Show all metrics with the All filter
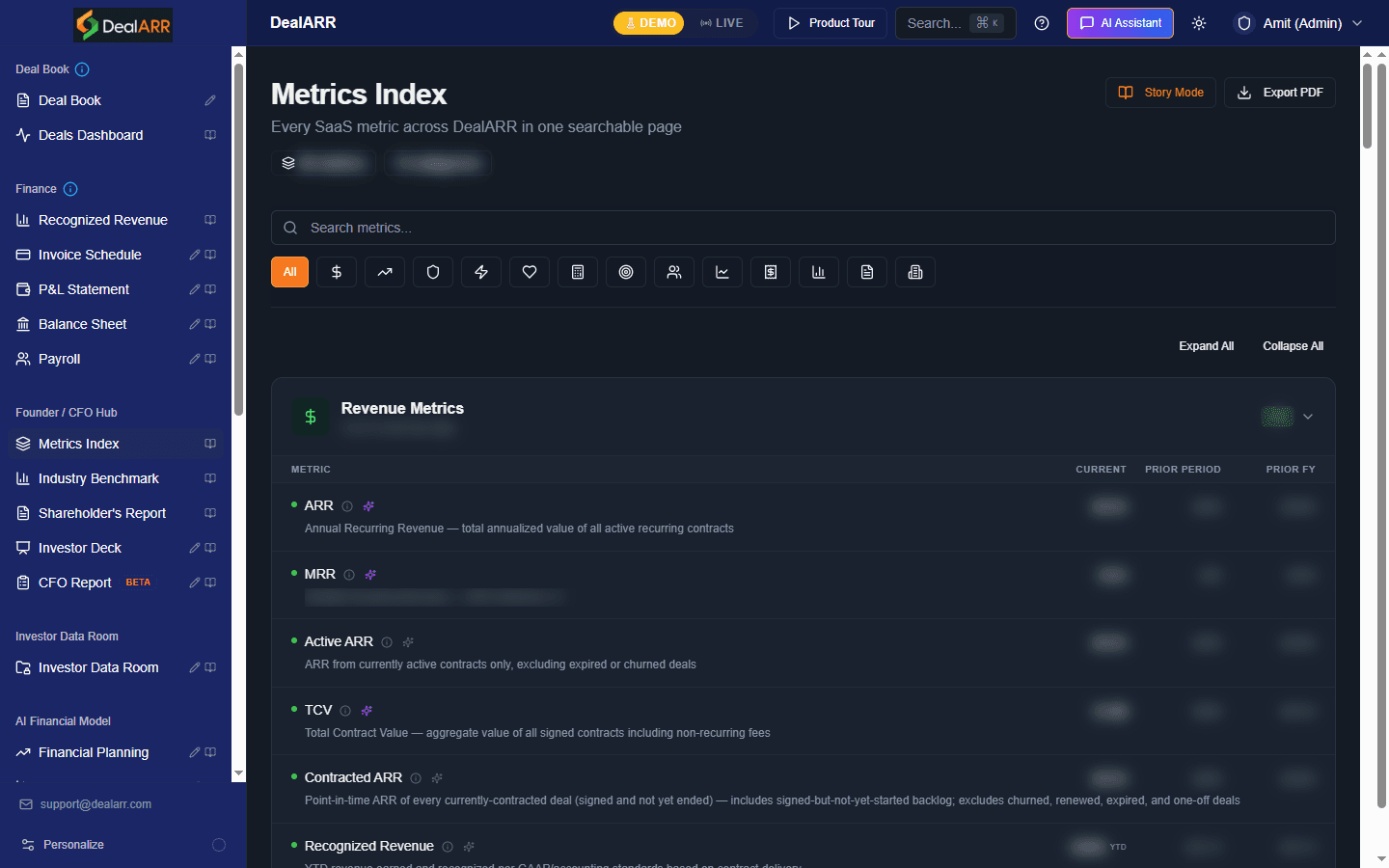 [289, 272]
